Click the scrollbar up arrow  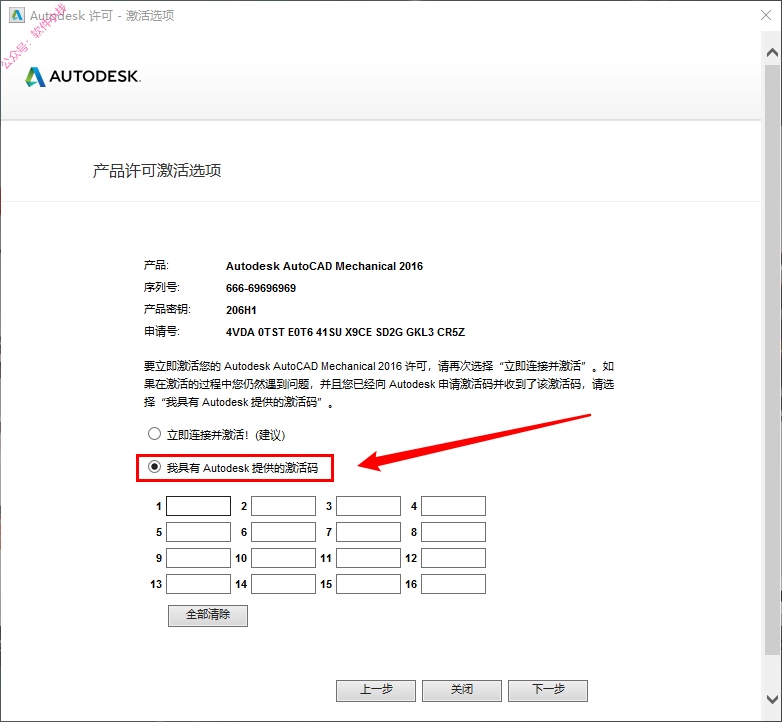pyautogui.click(x=772, y=52)
